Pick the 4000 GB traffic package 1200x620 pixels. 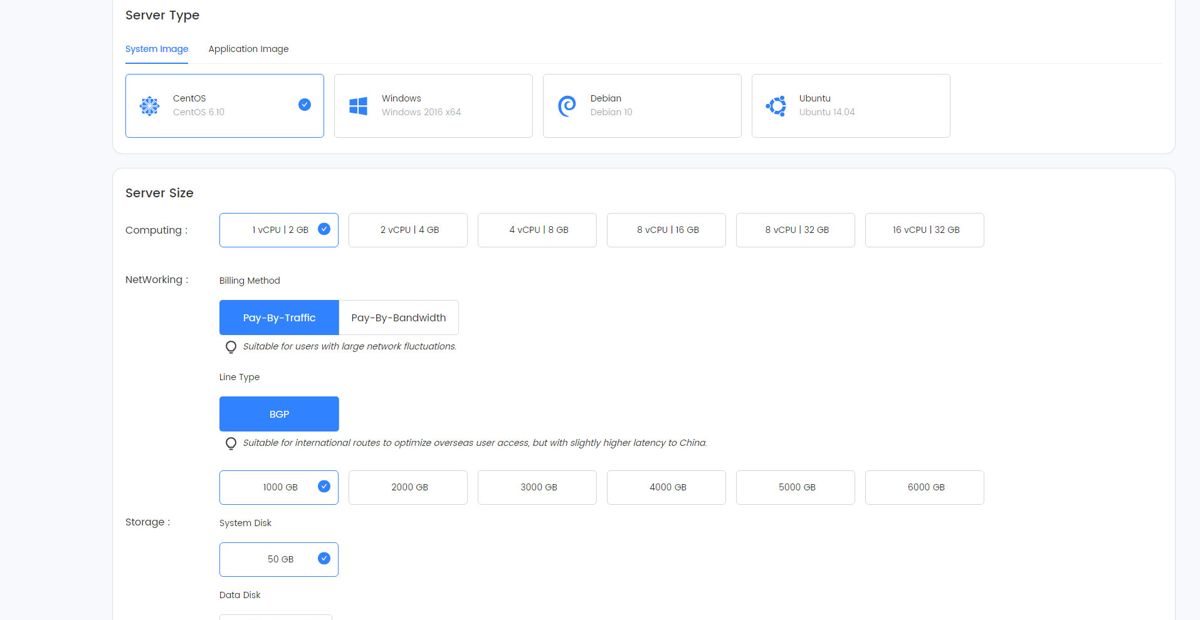click(666, 487)
